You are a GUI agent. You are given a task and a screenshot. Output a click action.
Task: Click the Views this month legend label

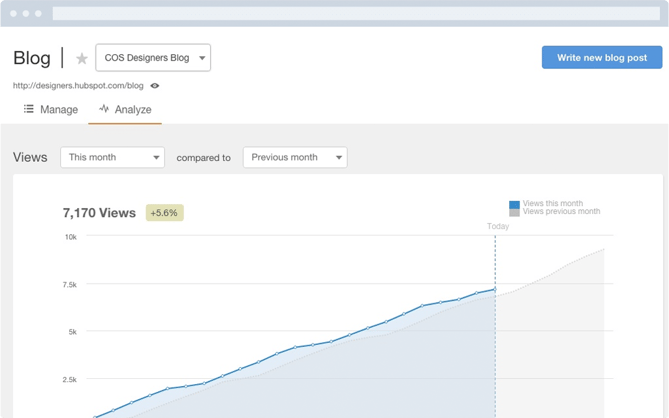[553, 204]
